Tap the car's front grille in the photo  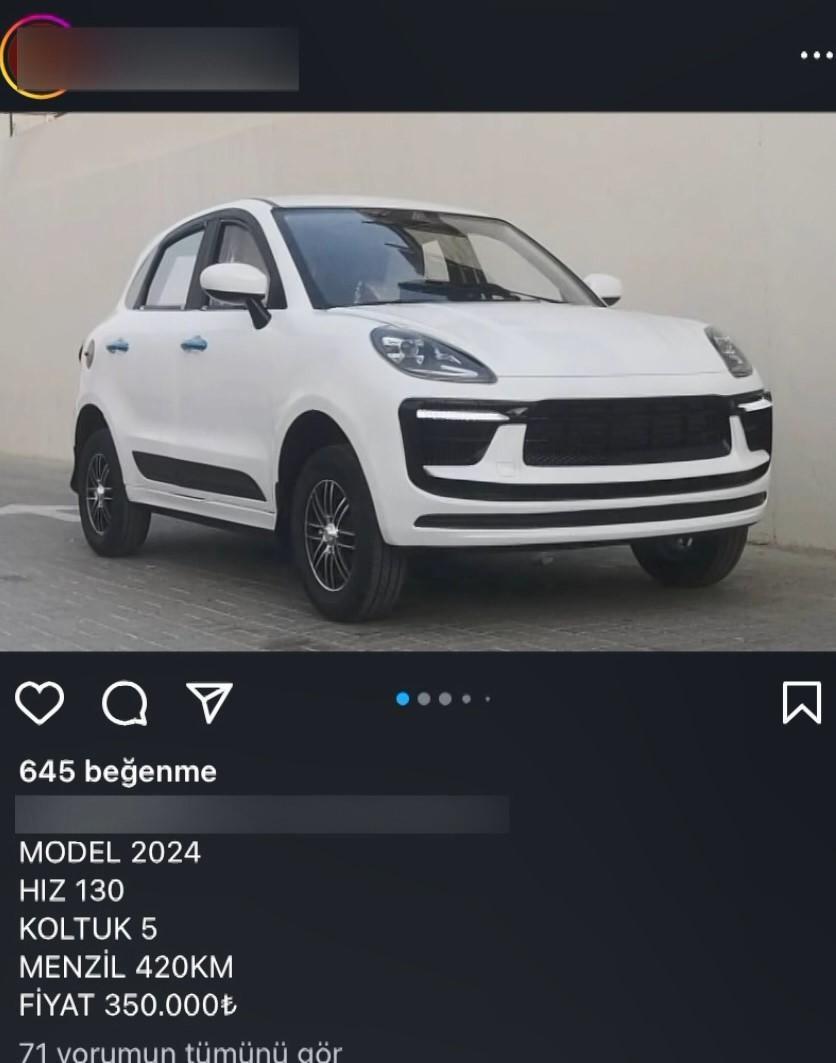tap(627, 431)
